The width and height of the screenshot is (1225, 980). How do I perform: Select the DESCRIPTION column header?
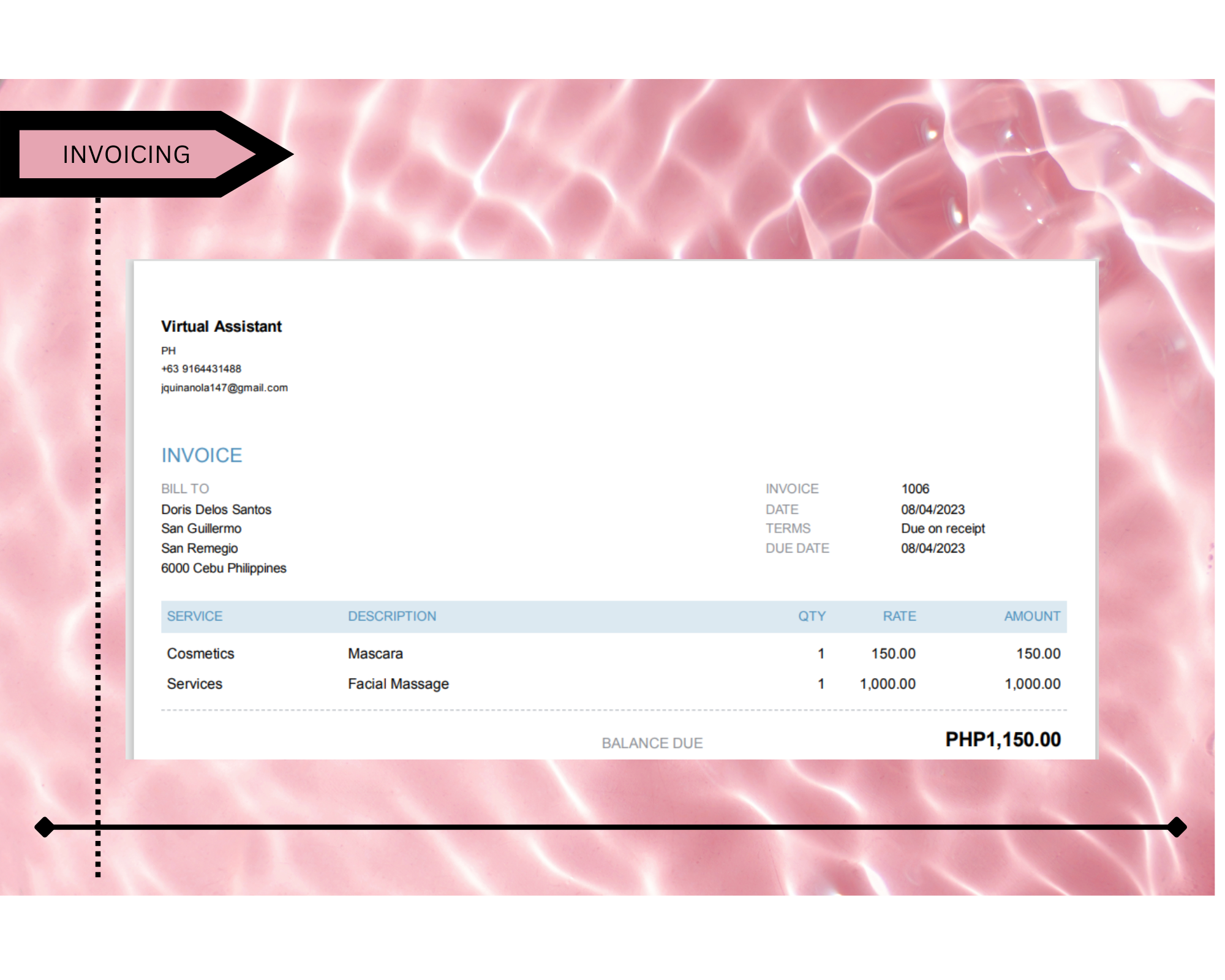click(392, 616)
